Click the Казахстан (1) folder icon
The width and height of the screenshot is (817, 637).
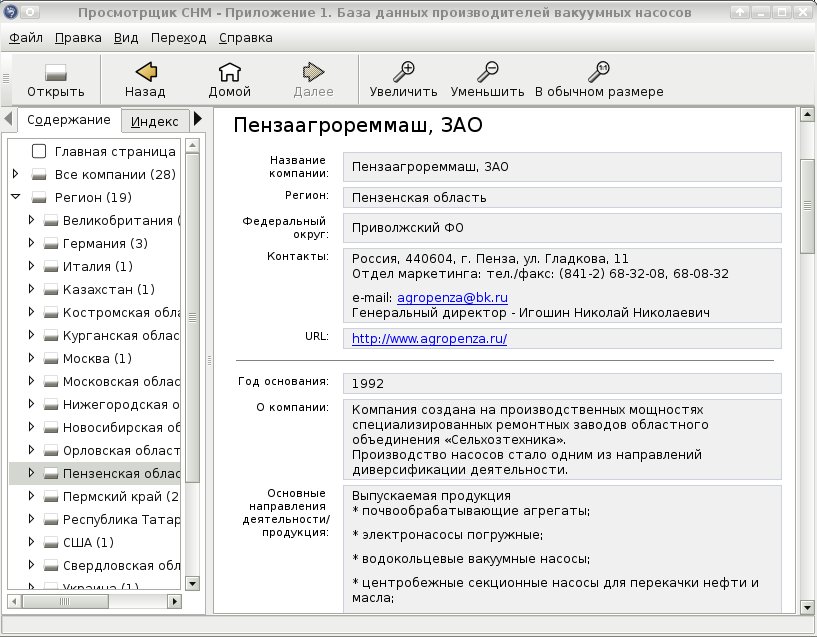click(51, 289)
